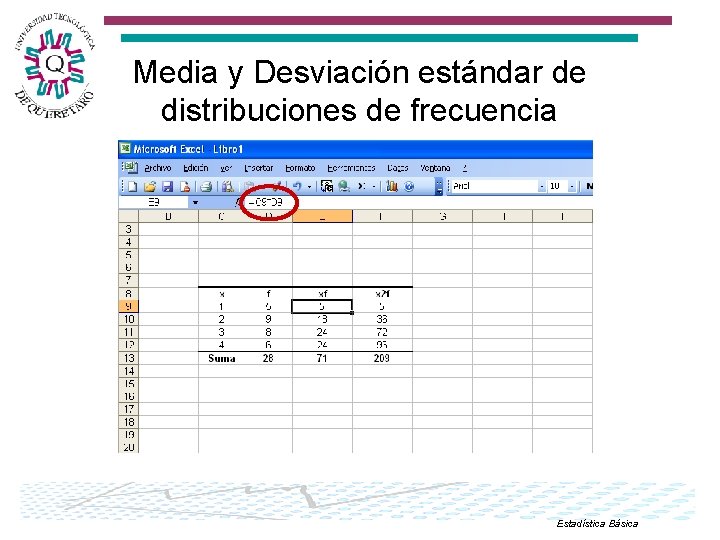720x540 pixels.
Task: Toggle bold with the N button
Action: 589,186
